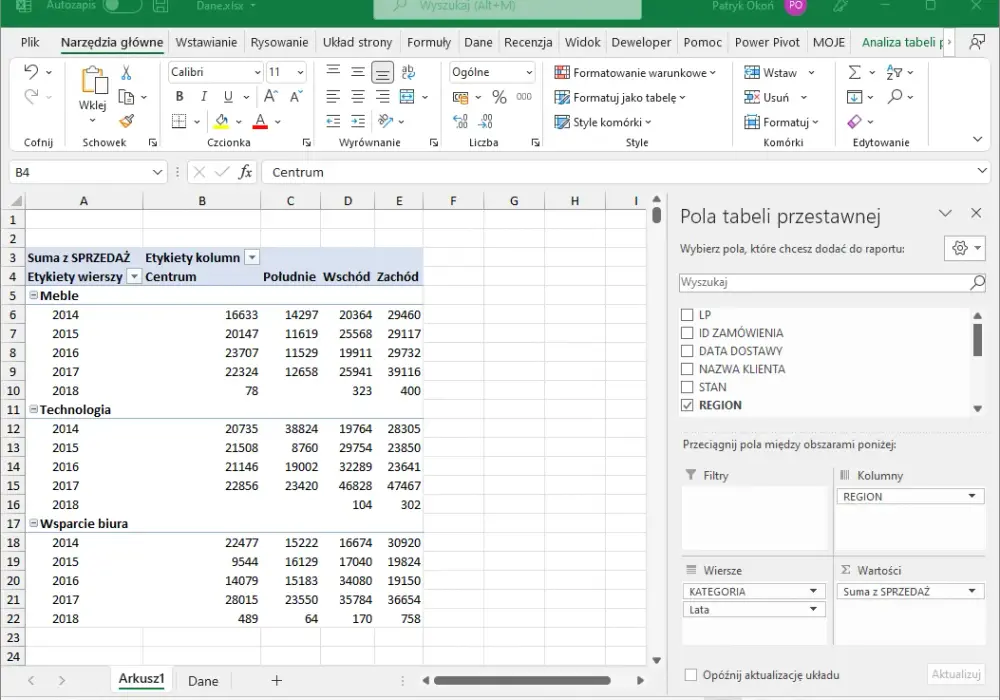Screen dimensions: 1000x700
Task: Click the borders icon in Czcionka group
Action: 179,121
